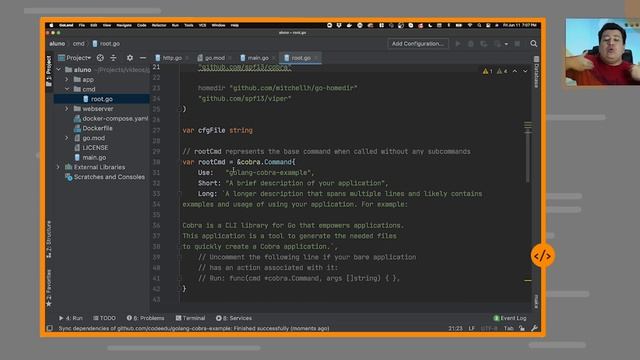Toggle tool window bars icon bottom-left
Viewport: 640px width, 360px height.
(x=50, y=328)
